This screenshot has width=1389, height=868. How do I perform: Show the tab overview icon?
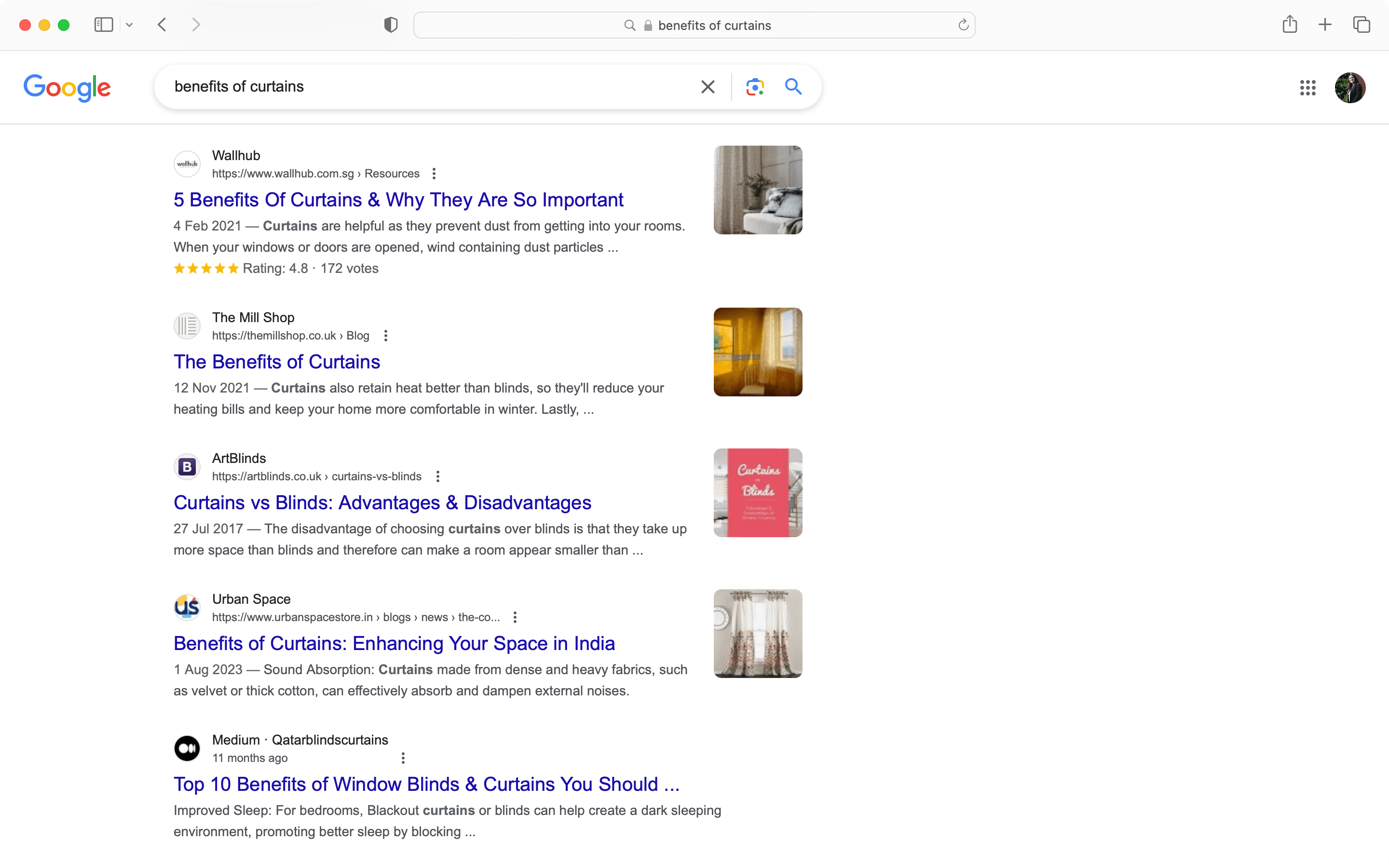coord(1362,25)
